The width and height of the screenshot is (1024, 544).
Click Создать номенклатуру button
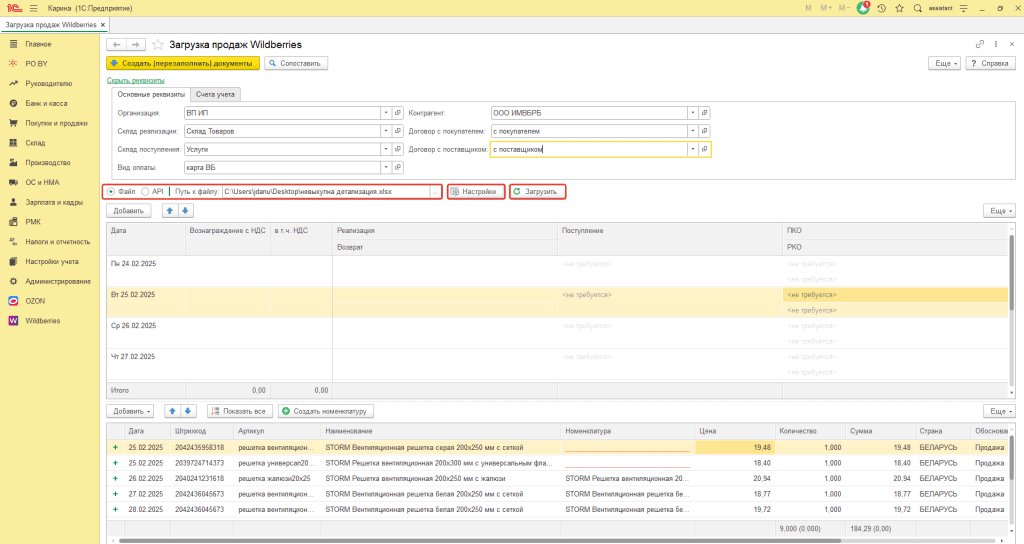(x=326, y=411)
